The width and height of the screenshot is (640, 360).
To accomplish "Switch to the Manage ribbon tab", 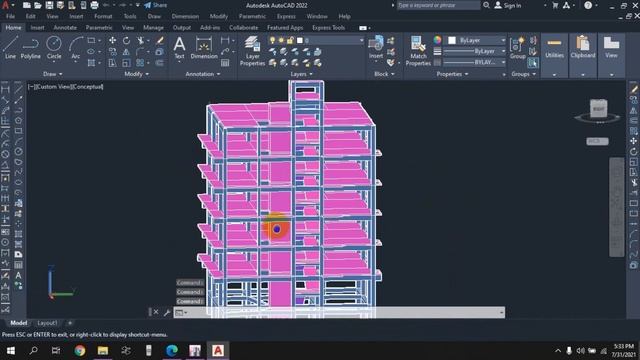I will click(153, 27).
